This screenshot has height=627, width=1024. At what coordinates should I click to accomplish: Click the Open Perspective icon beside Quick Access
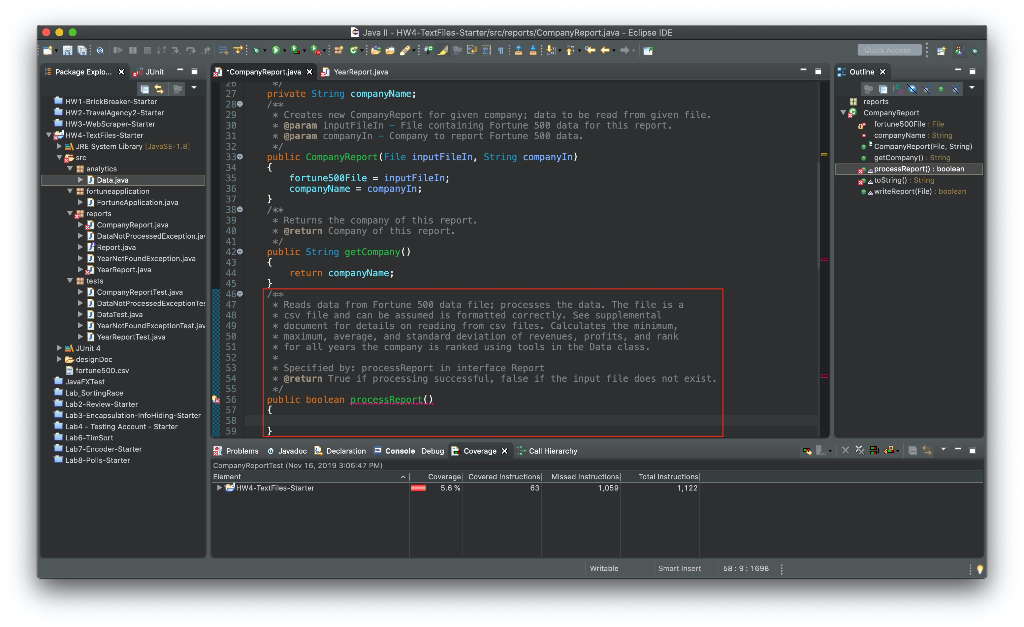click(941, 50)
